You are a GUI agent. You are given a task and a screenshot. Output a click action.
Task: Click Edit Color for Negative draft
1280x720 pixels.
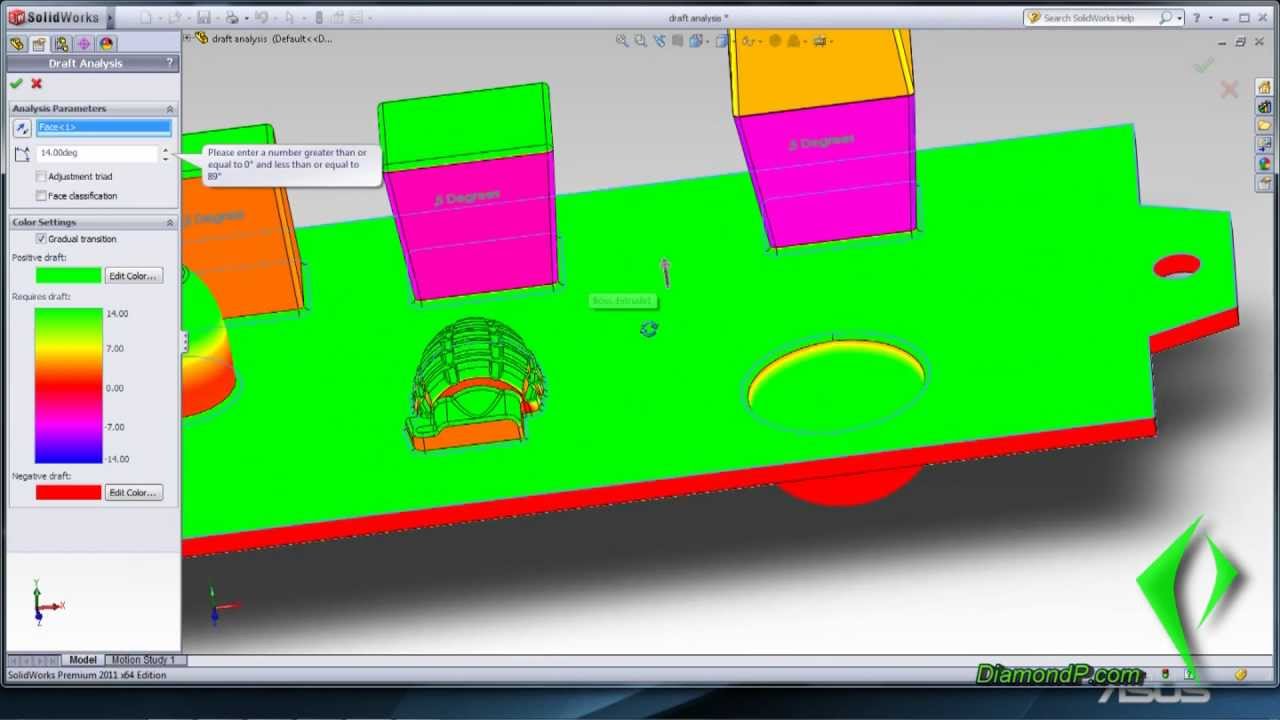tap(134, 493)
